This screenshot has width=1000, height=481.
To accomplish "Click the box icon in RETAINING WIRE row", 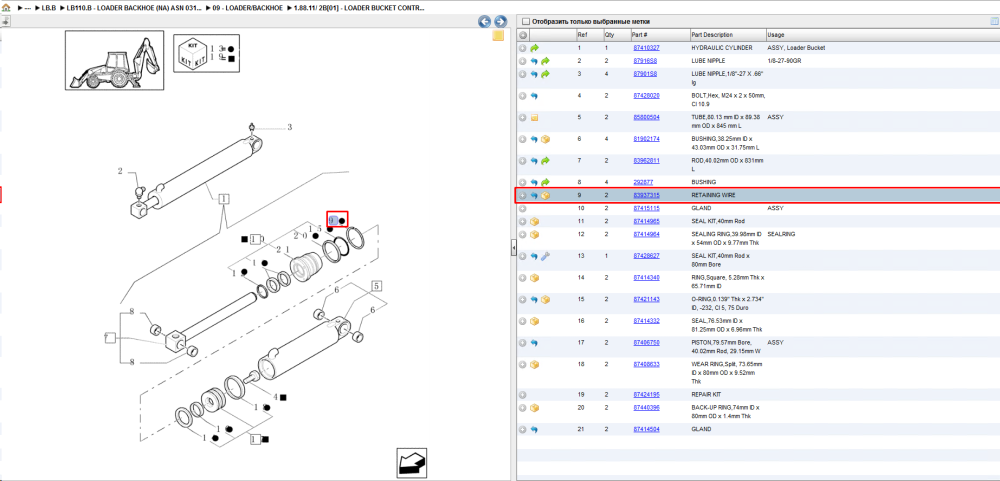I will 545,195.
